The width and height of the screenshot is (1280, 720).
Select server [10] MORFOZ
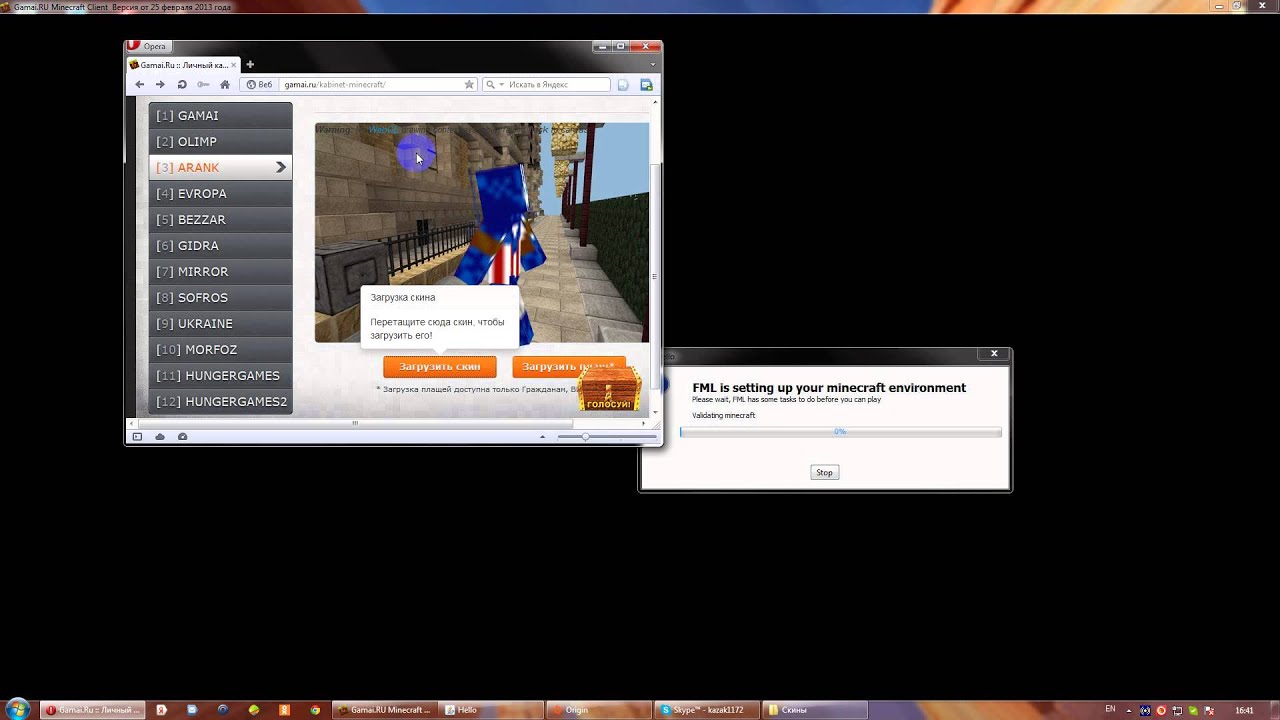click(x=220, y=349)
